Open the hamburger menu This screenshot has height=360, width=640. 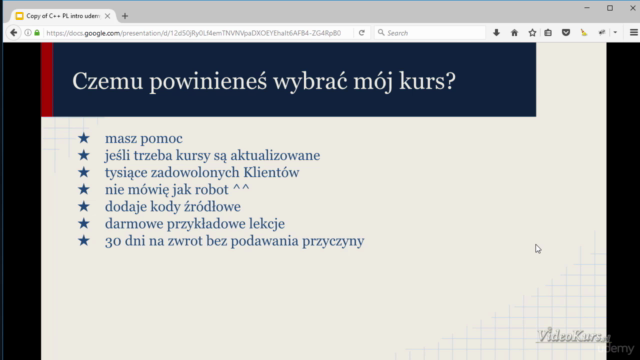tap(633, 33)
